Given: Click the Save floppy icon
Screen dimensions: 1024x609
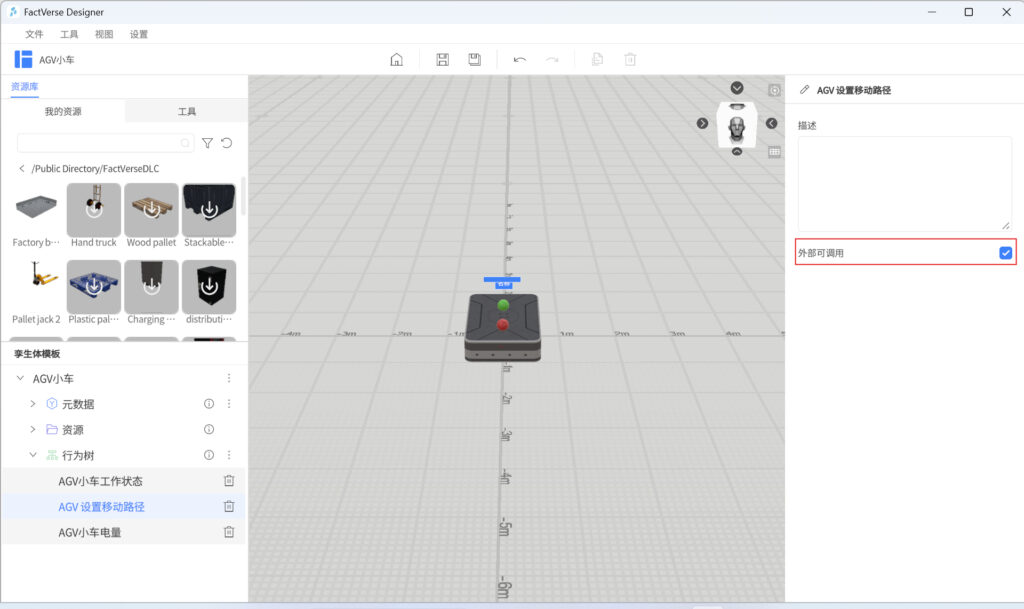Looking at the screenshot, I should point(442,59).
